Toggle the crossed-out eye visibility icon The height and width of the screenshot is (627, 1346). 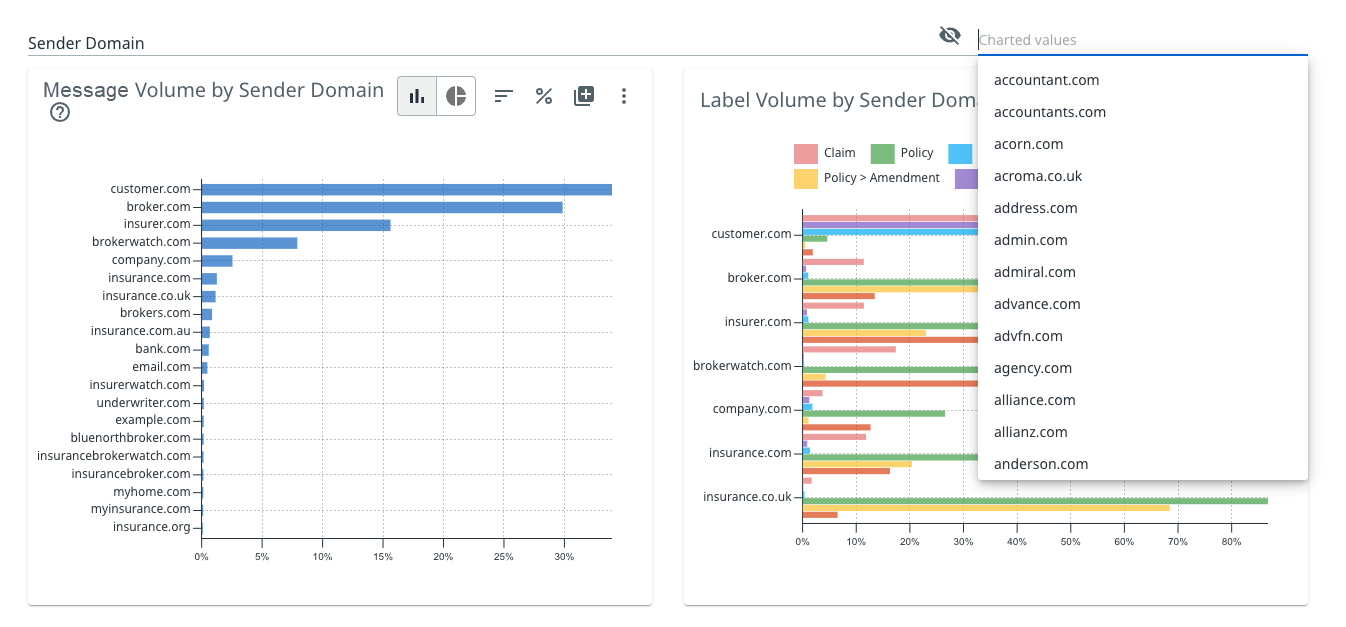[950, 36]
